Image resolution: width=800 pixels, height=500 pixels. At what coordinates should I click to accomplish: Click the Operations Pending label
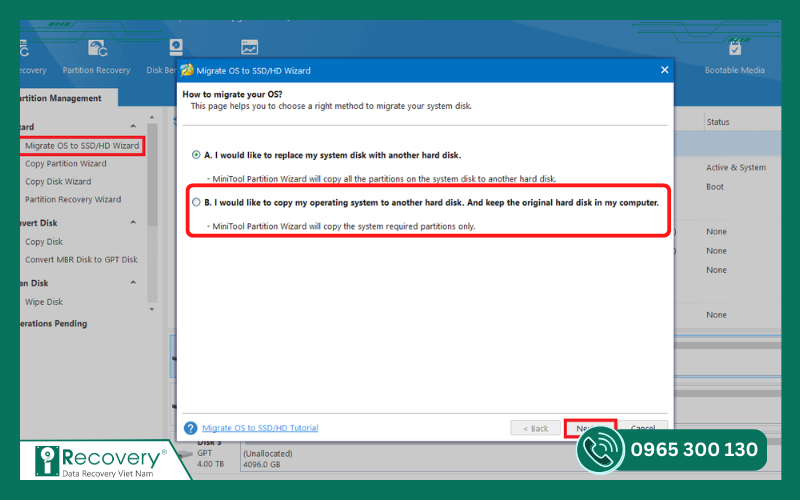54,323
